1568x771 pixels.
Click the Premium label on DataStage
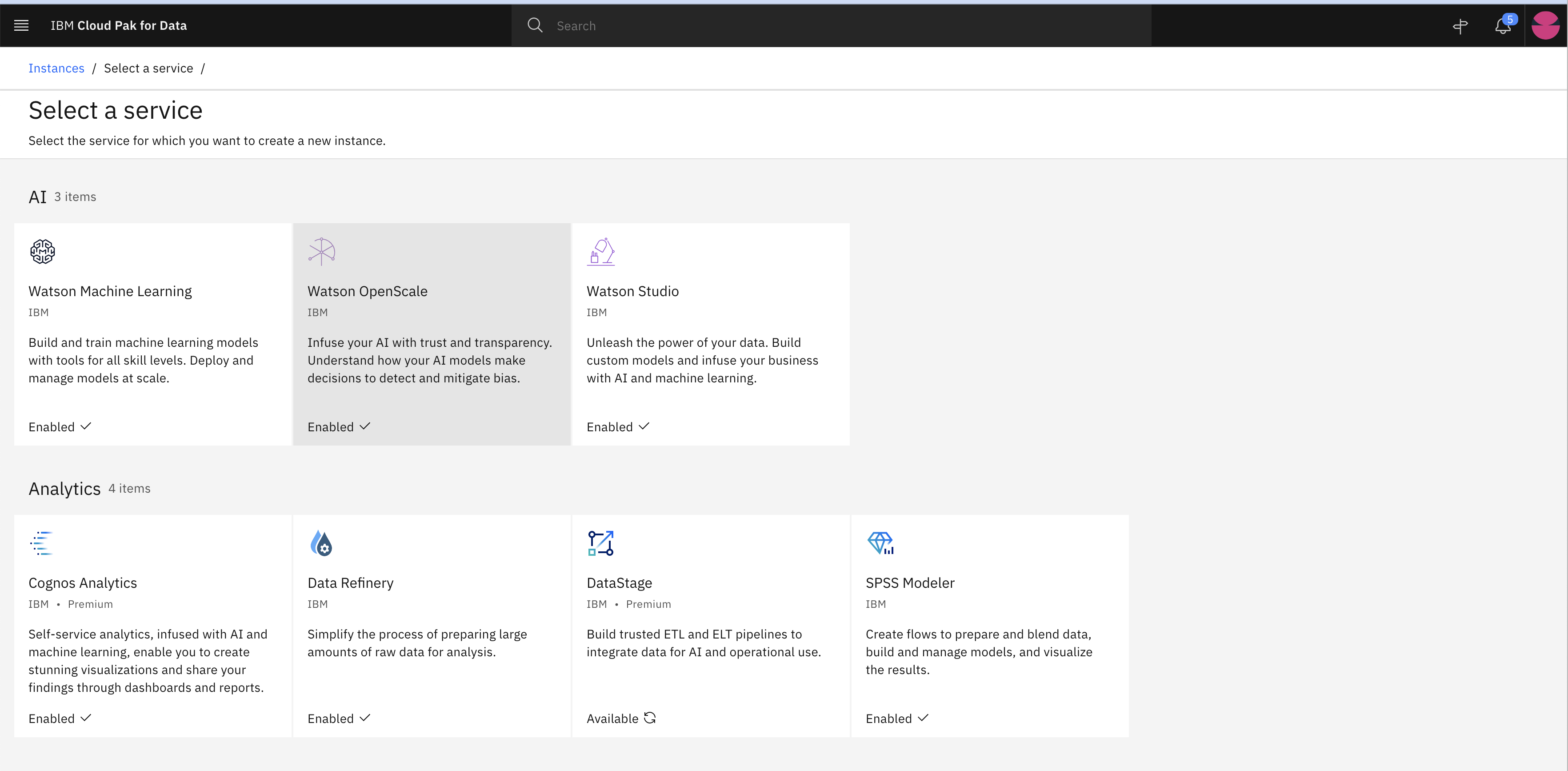(x=648, y=604)
